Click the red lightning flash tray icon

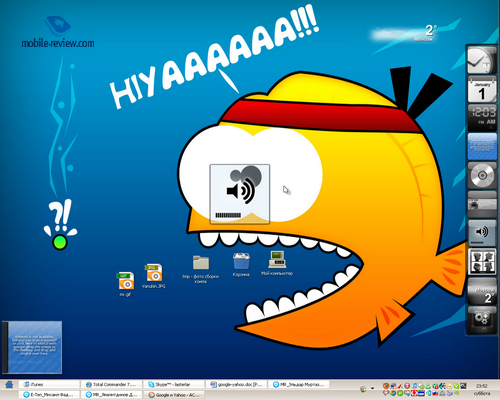point(414,393)
